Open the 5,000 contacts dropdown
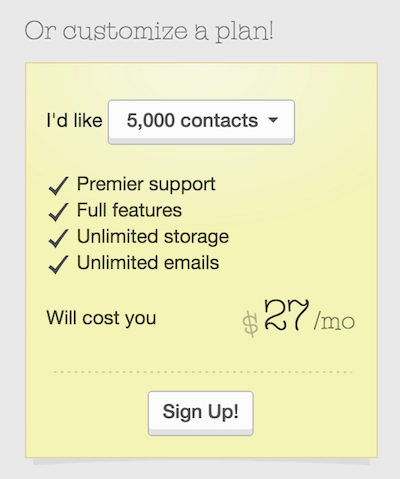 click(201, 122)
